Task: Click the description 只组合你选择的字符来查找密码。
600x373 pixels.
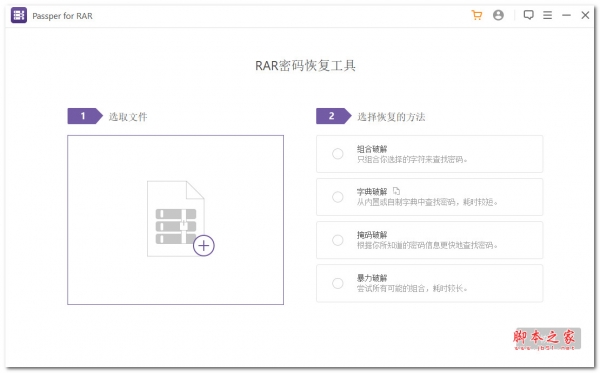Action: click(412, 159)
